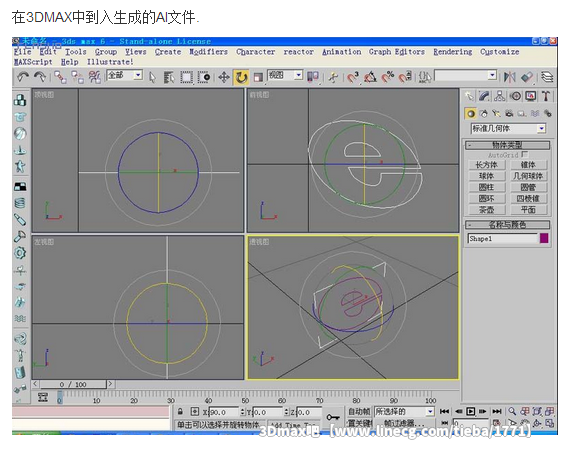Collapse the 物体类型 rollout
Image resolution: width=571 pixels, height=450 pixels.
tap(508, 145)
